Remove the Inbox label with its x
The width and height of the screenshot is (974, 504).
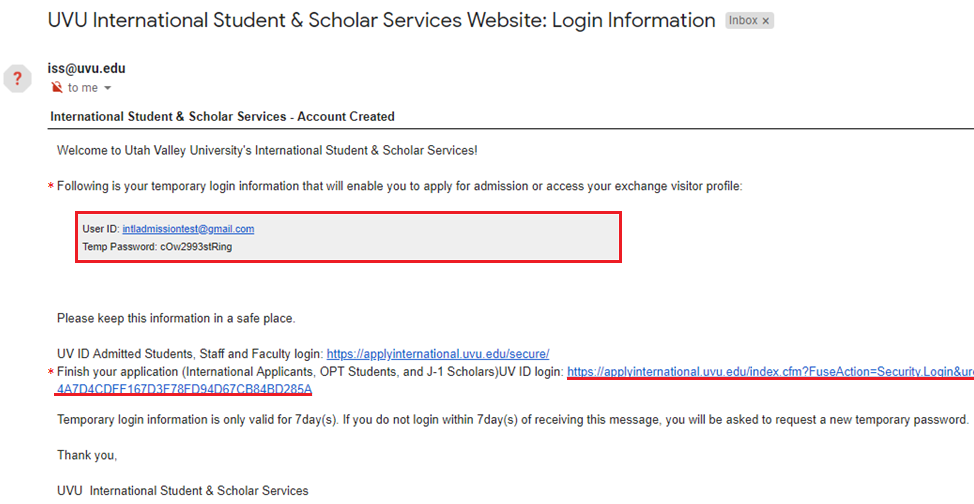(x=765, y=21)
